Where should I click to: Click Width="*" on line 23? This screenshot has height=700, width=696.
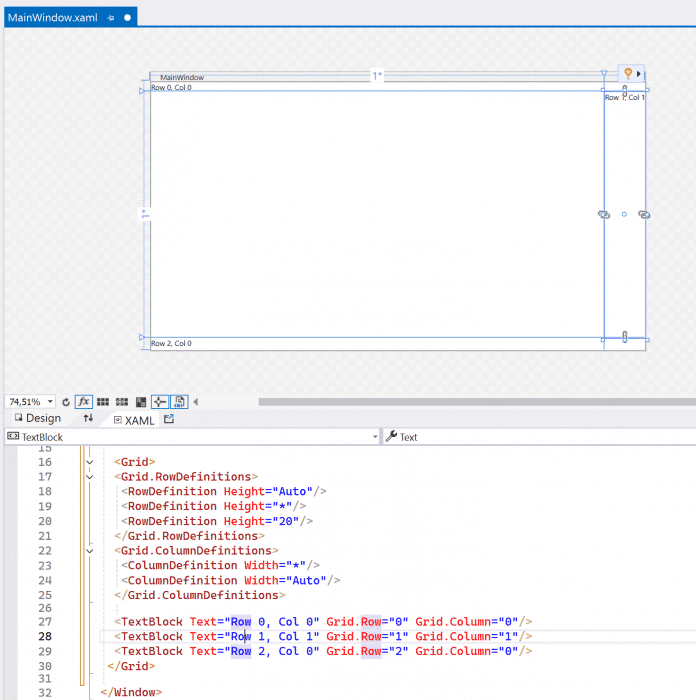pos(275,566)
